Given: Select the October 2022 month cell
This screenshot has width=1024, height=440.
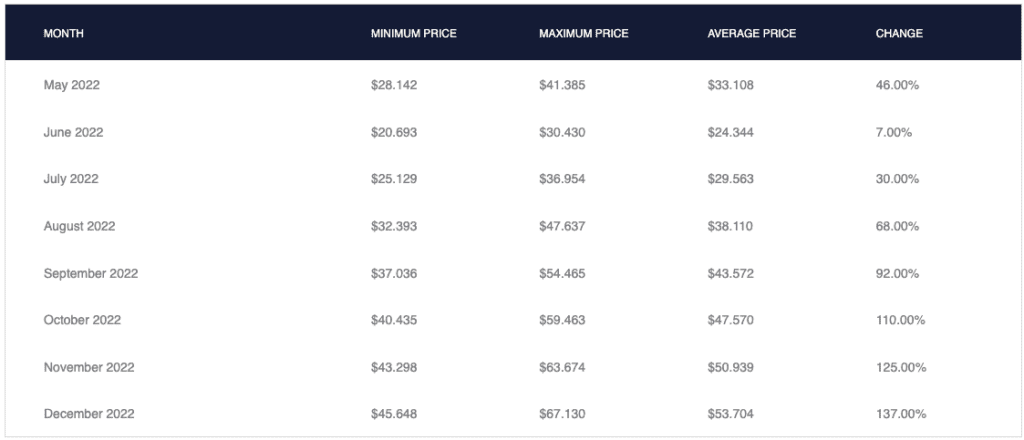Looking at the screenshot, I should (82, 320).
